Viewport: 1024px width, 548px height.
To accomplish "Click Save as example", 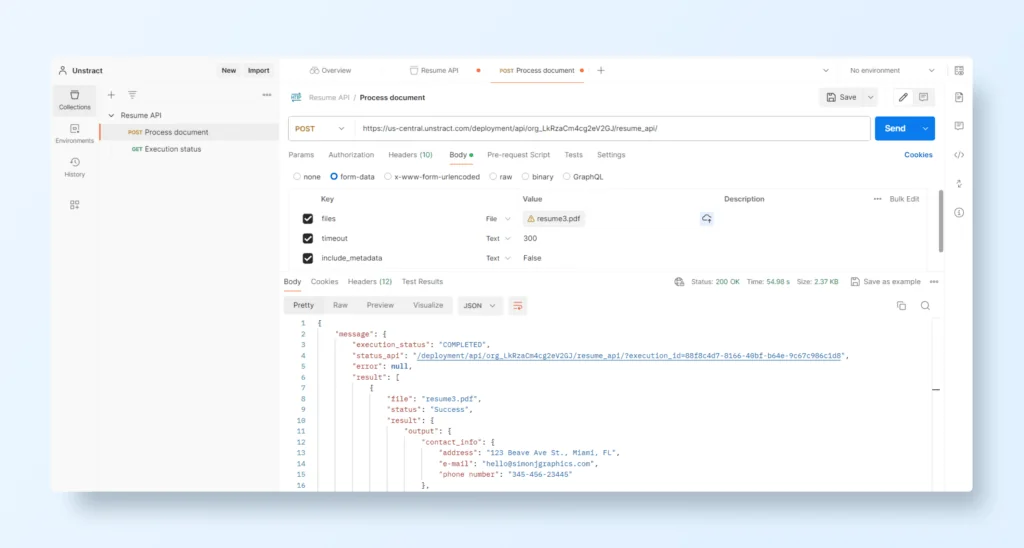I will click(x=886, y=282).
